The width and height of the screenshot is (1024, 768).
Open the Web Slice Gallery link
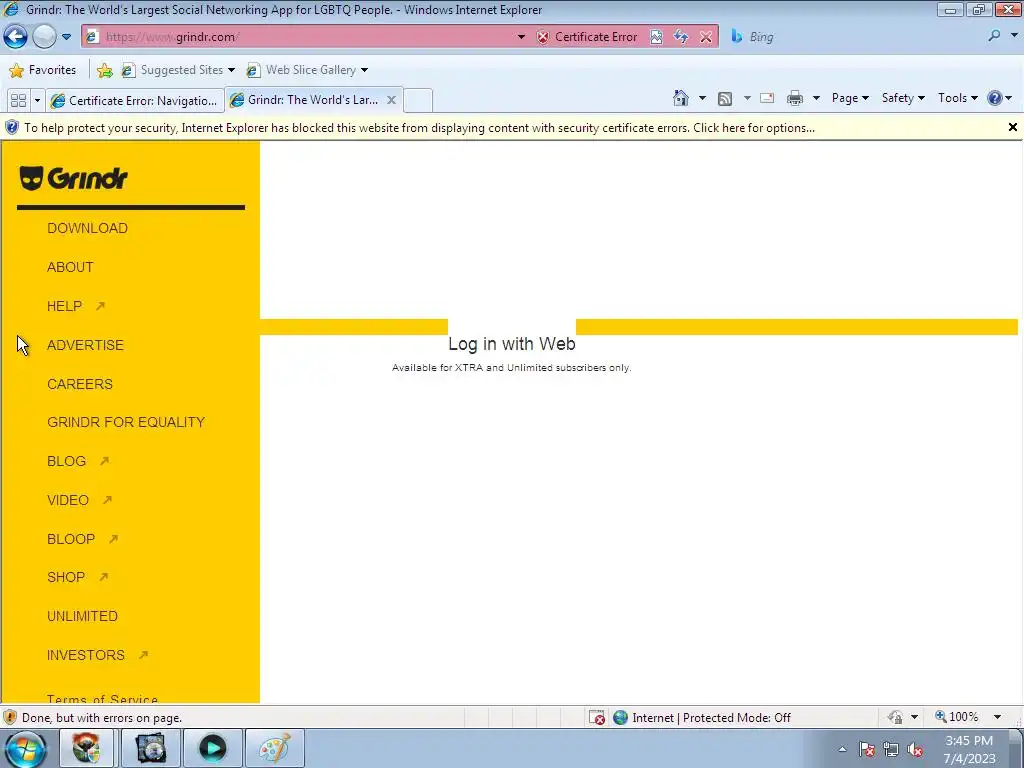click(307, 70)
